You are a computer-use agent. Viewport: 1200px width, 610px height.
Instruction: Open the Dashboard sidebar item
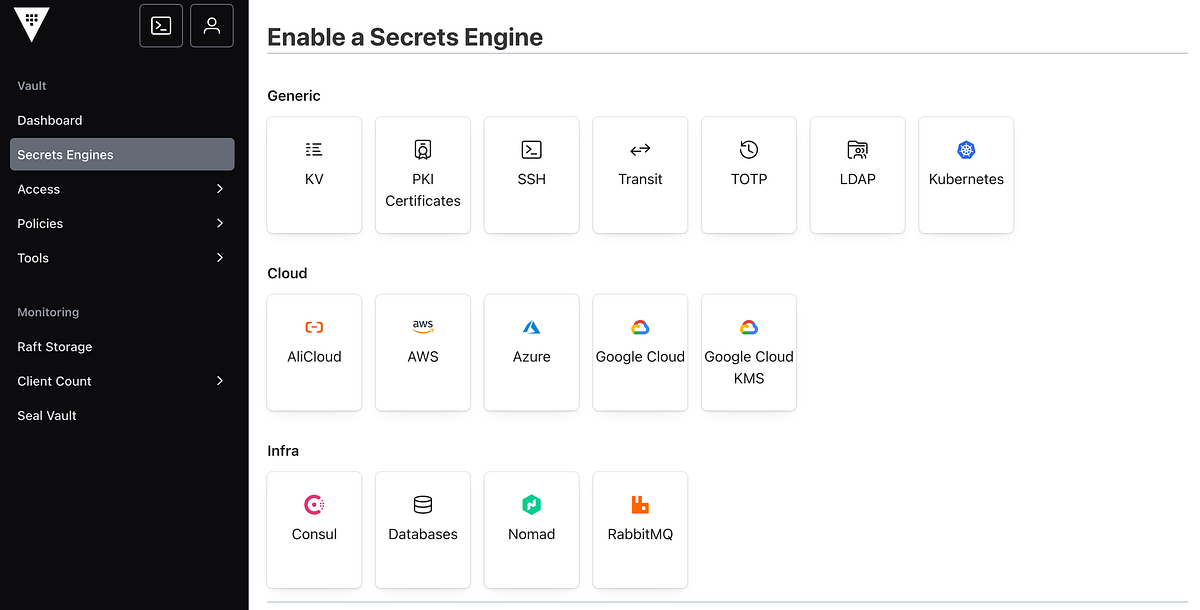122,120
